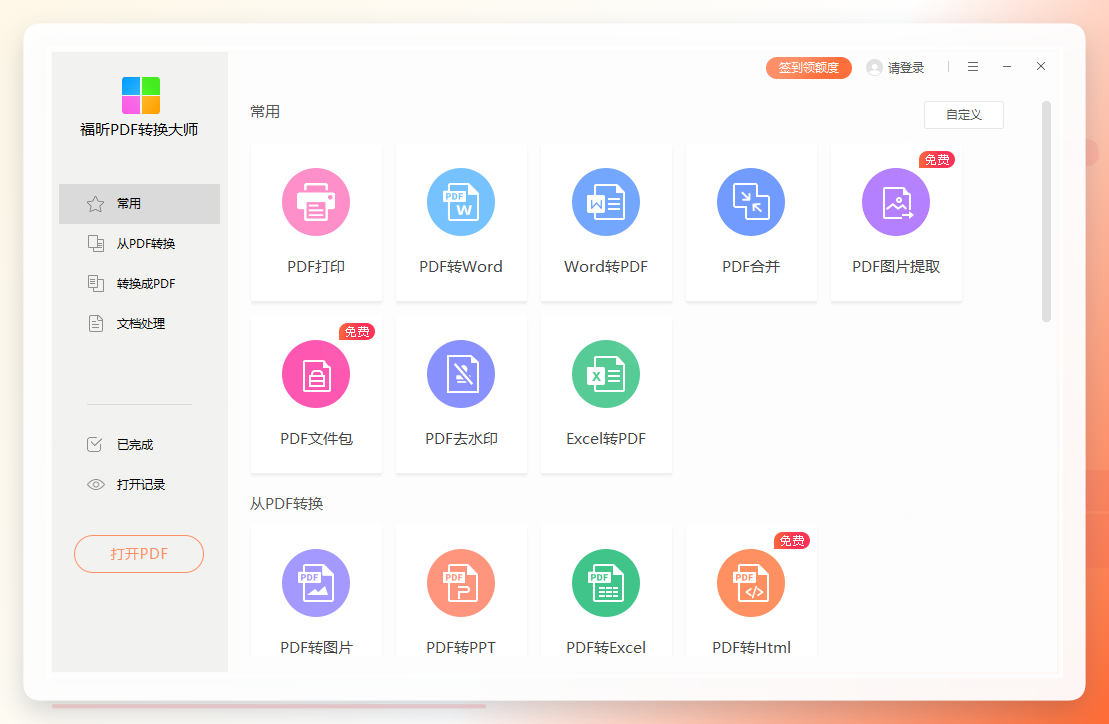Click the 福昕PDF转换大师 colorful logo

pyautogui.click(x=141, y=95)
